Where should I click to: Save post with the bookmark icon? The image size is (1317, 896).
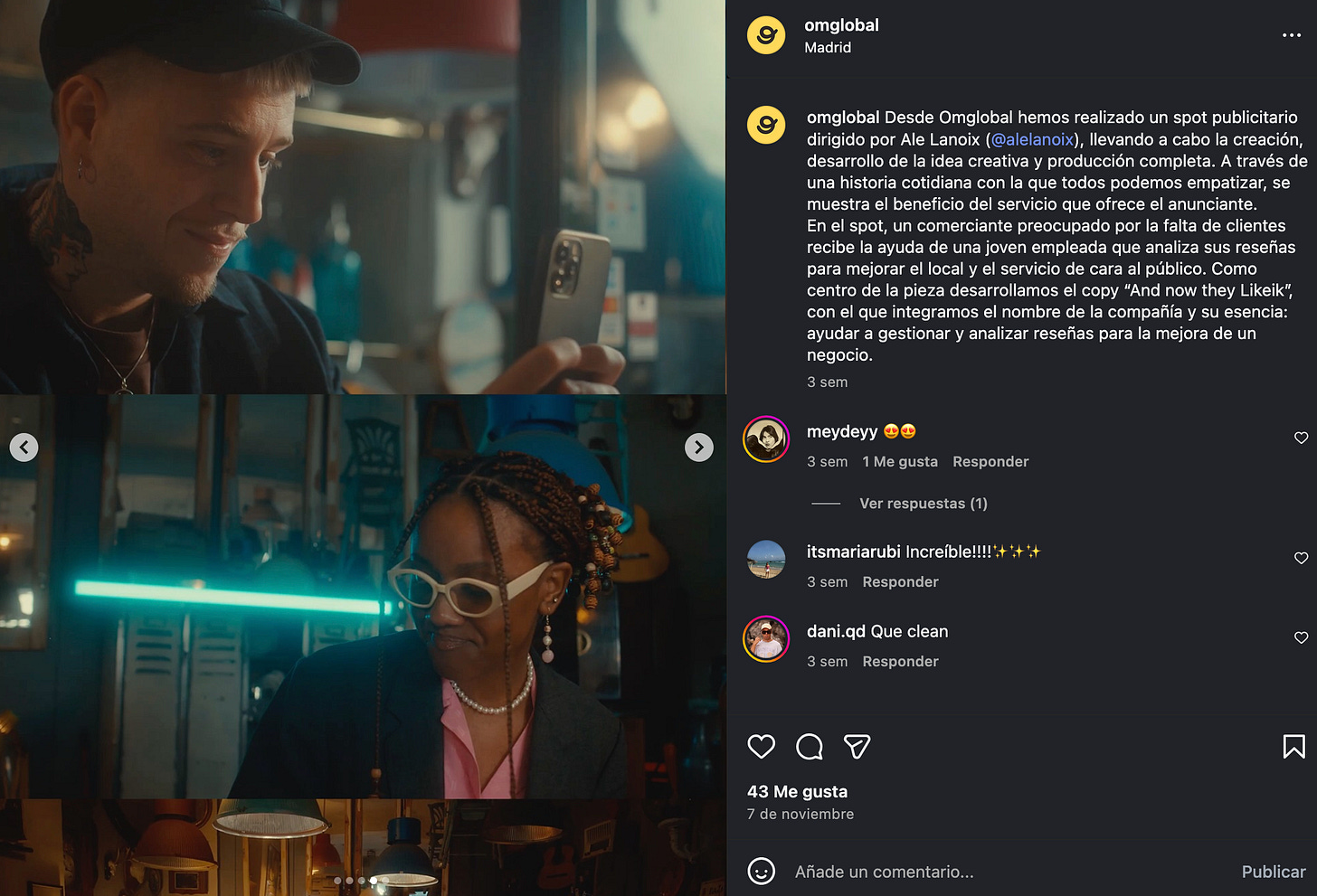point(1294,746)
